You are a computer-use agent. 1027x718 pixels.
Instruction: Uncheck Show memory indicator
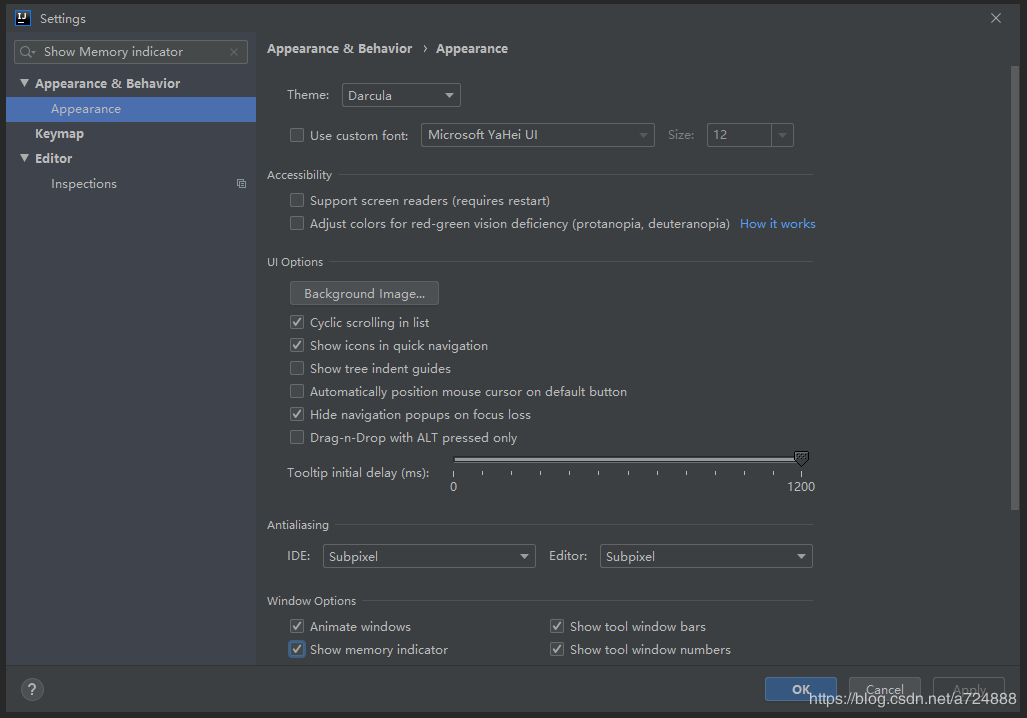[x=297, y=649]
